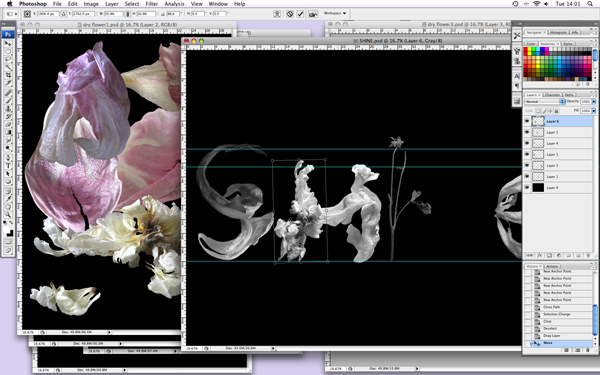
Task: Switch to the Styles tab
Action: tap(568, 44)
